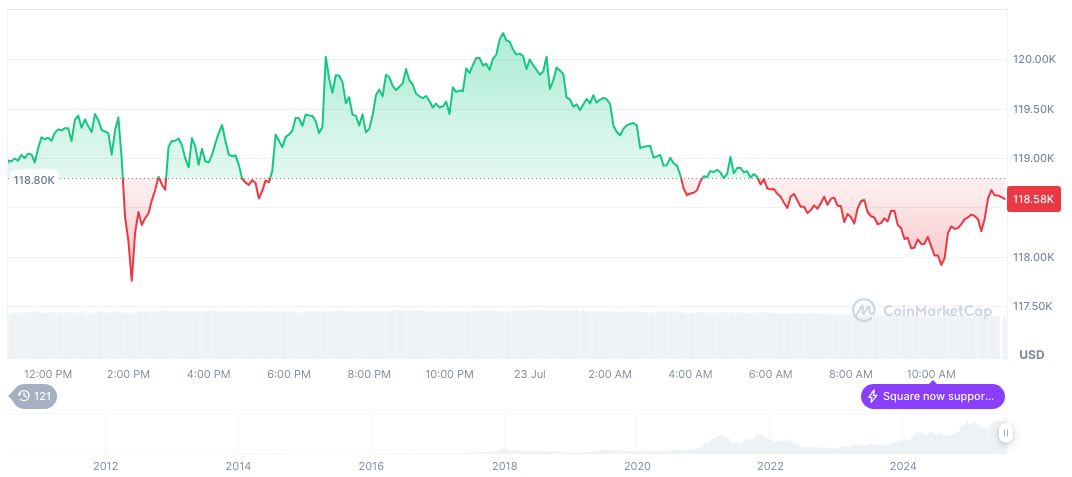Click the 10:00 PM time axis label

[449, 374]
